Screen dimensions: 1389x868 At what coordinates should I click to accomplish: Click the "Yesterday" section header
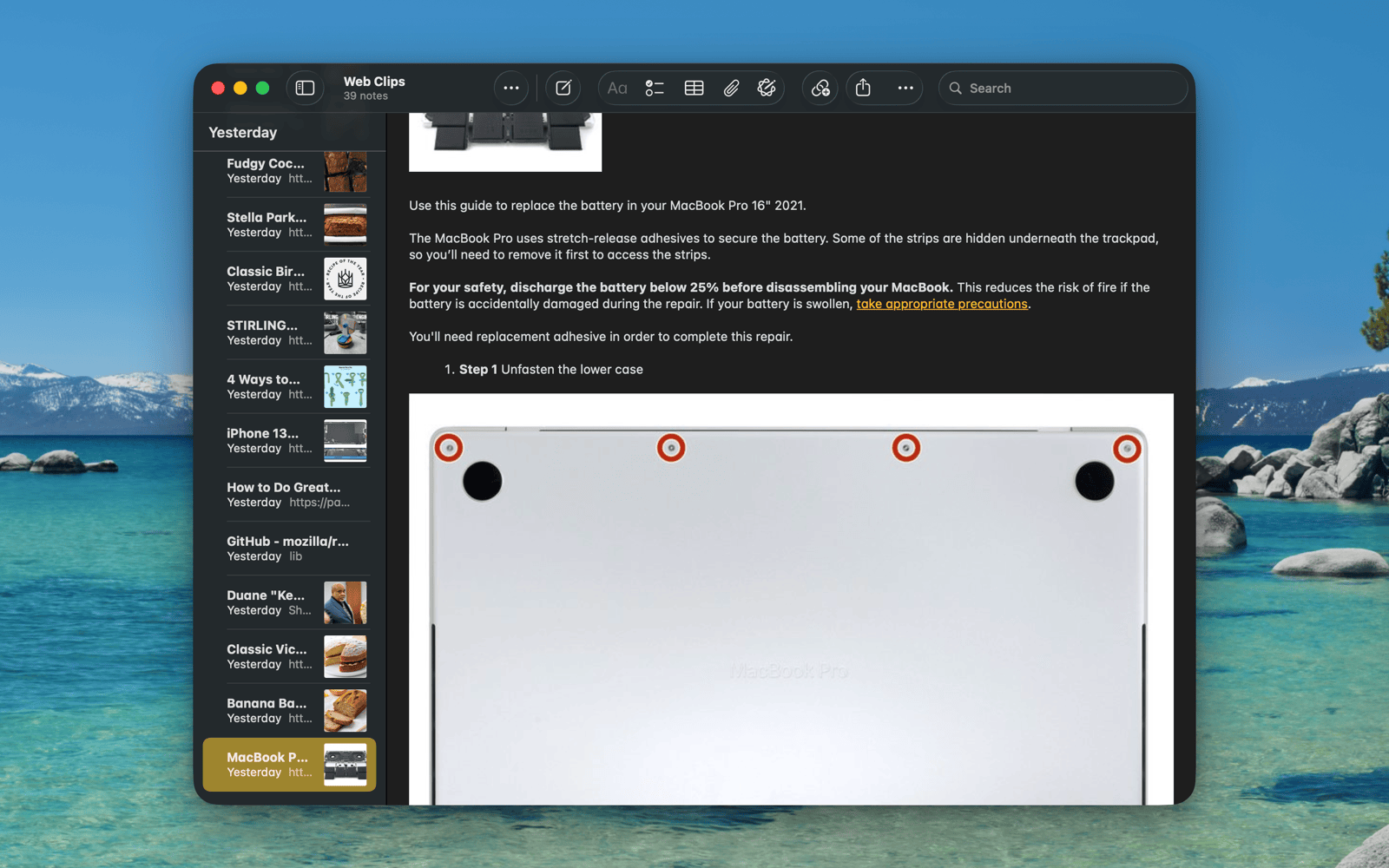[243, 133]
